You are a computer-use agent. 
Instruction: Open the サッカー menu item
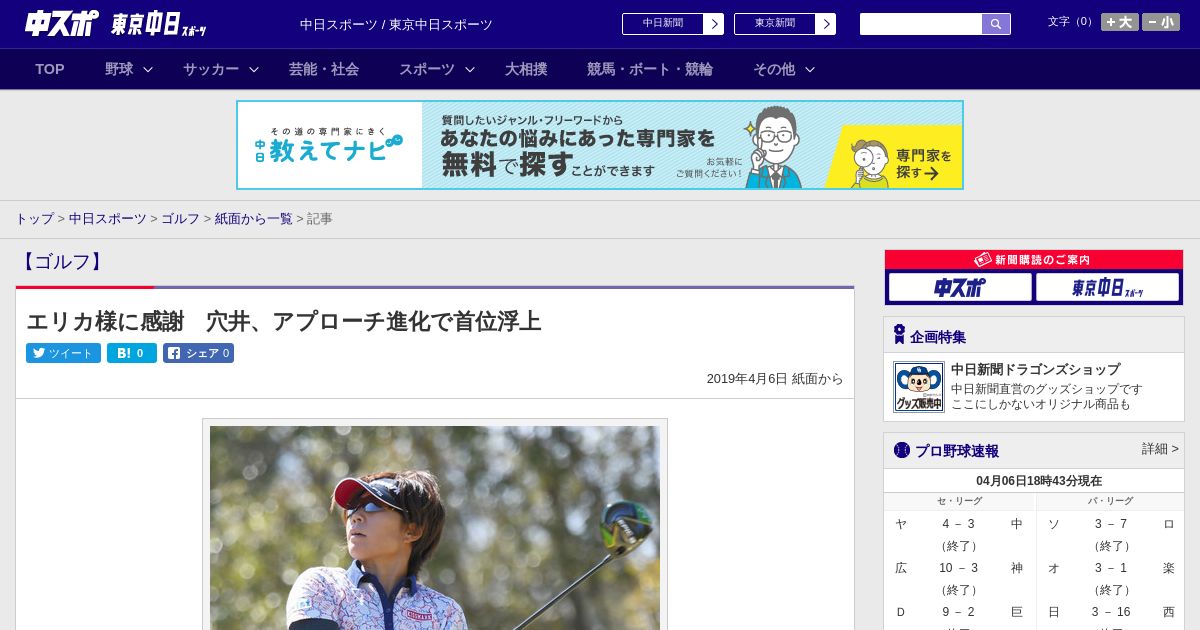[211, 69]
